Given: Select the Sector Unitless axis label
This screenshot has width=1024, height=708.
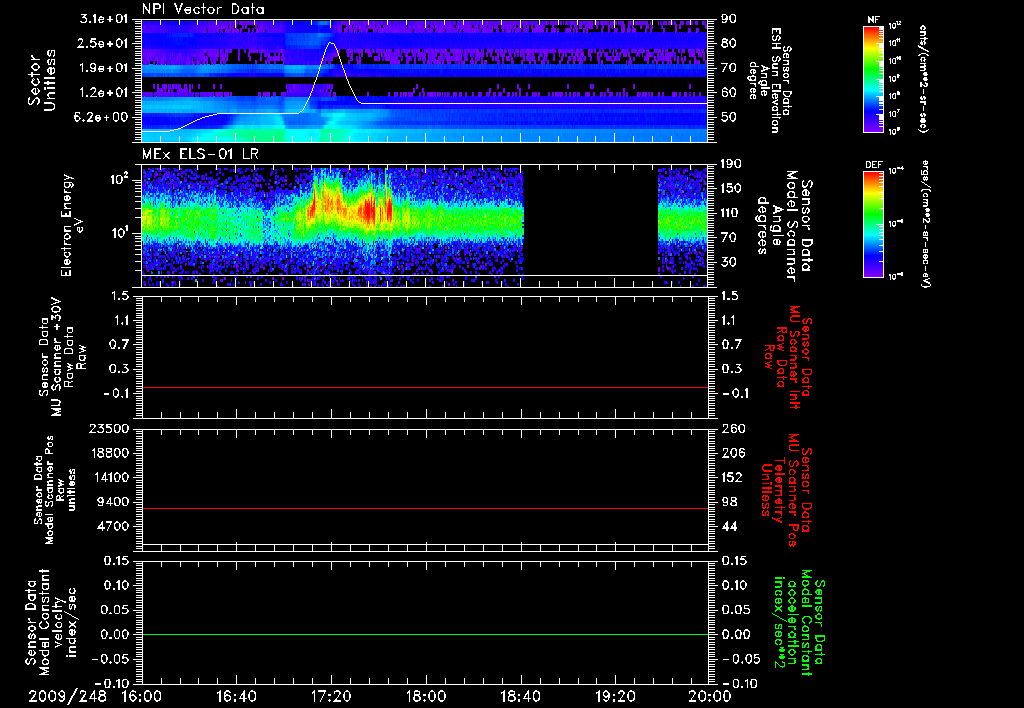Looking at the screenshot, I should tap(41, 80).
